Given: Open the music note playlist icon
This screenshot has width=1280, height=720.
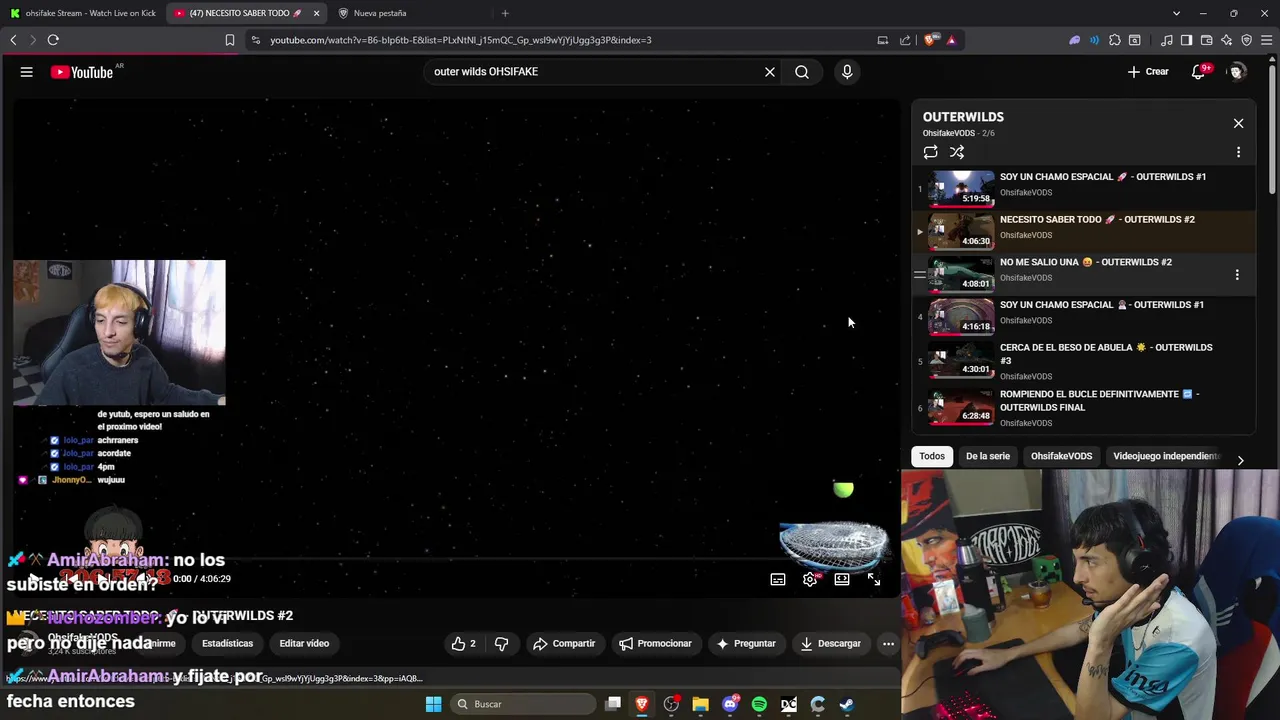Looking at the screenshot, I should point(1167,40).
